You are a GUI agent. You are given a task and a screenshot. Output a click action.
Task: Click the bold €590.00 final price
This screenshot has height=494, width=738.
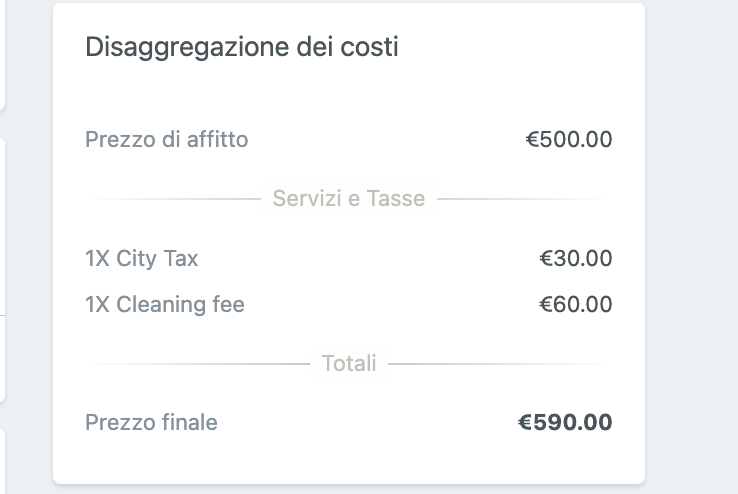(x=564, y=423)
